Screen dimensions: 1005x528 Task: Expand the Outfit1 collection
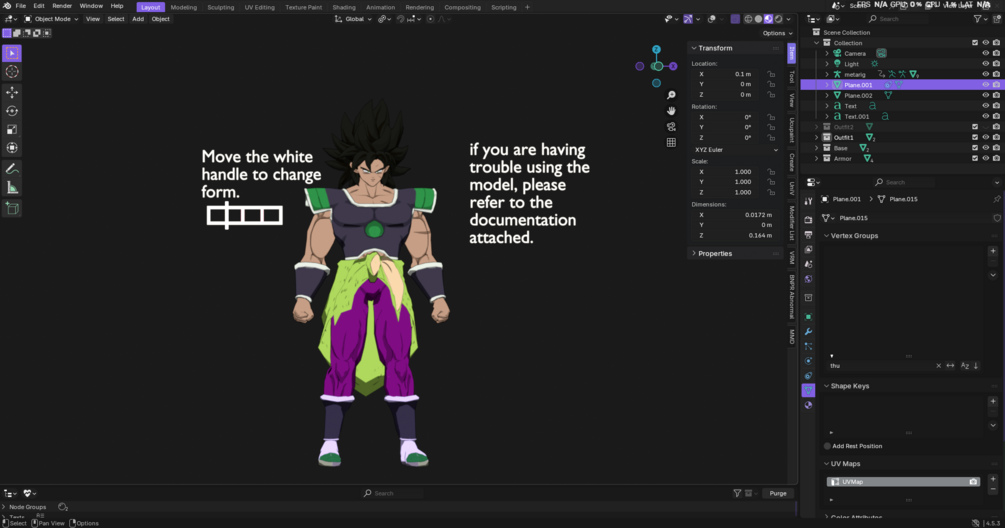(x=817, y=138)
